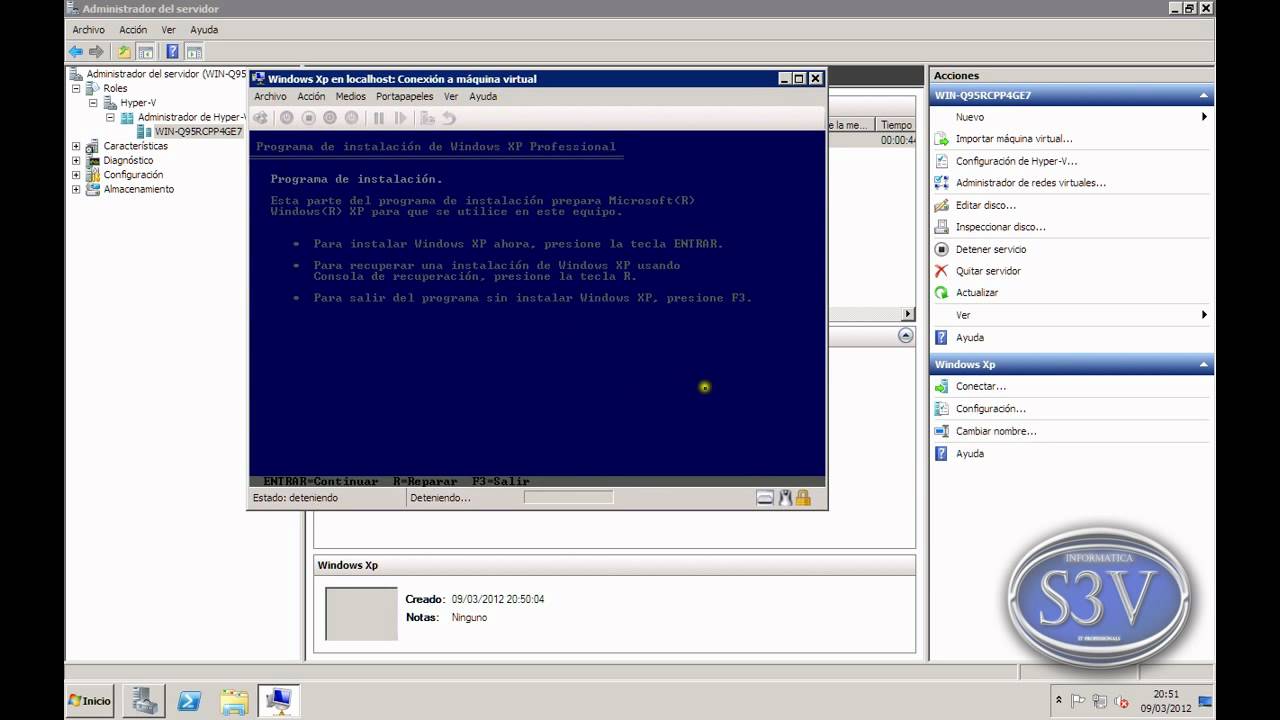Click the back arrow in Server Manager toolbar
The width and height of the screenshot is (1280, 720).
tap(76, 52)
